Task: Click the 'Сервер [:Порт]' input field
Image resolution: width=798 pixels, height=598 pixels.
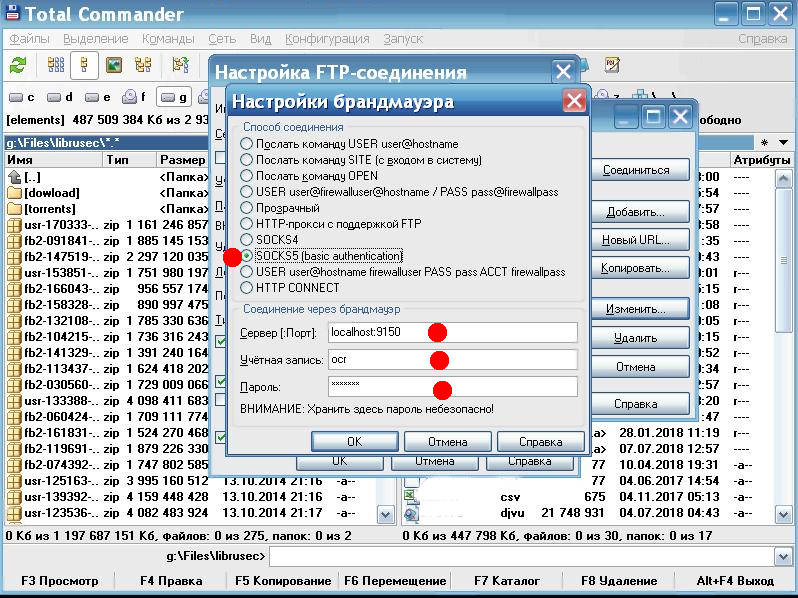Action: click(x=453, y=332)
